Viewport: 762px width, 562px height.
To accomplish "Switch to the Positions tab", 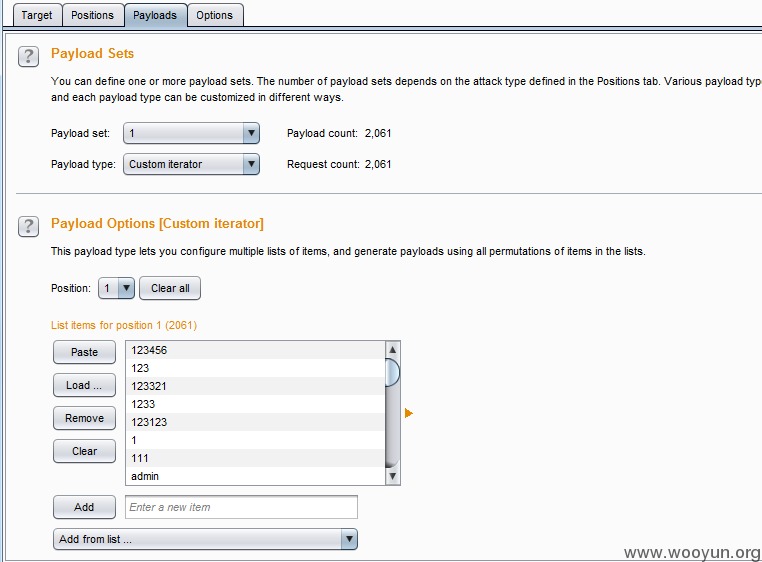I will click(x=92, y=15).
